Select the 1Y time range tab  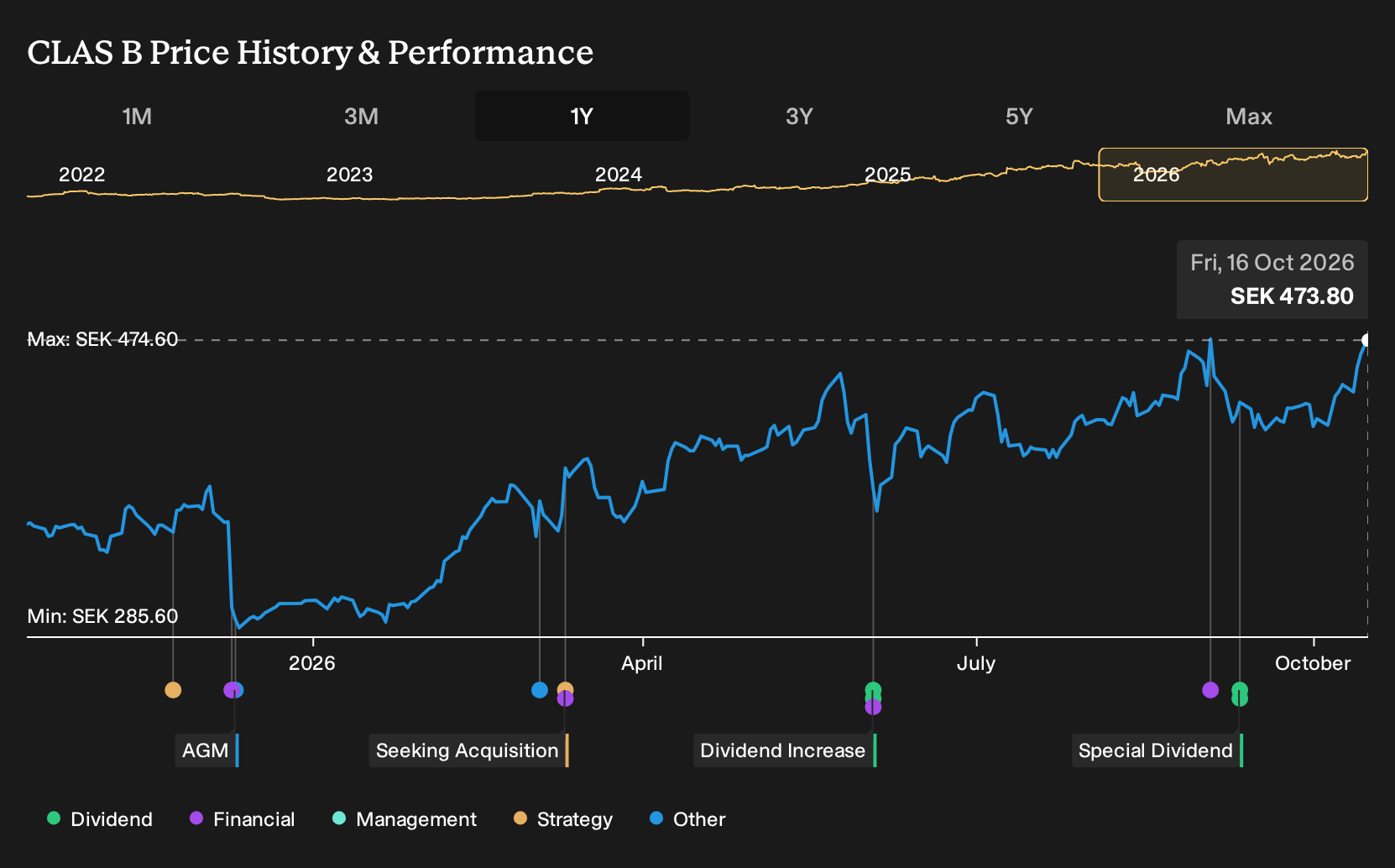coord(583,116)
